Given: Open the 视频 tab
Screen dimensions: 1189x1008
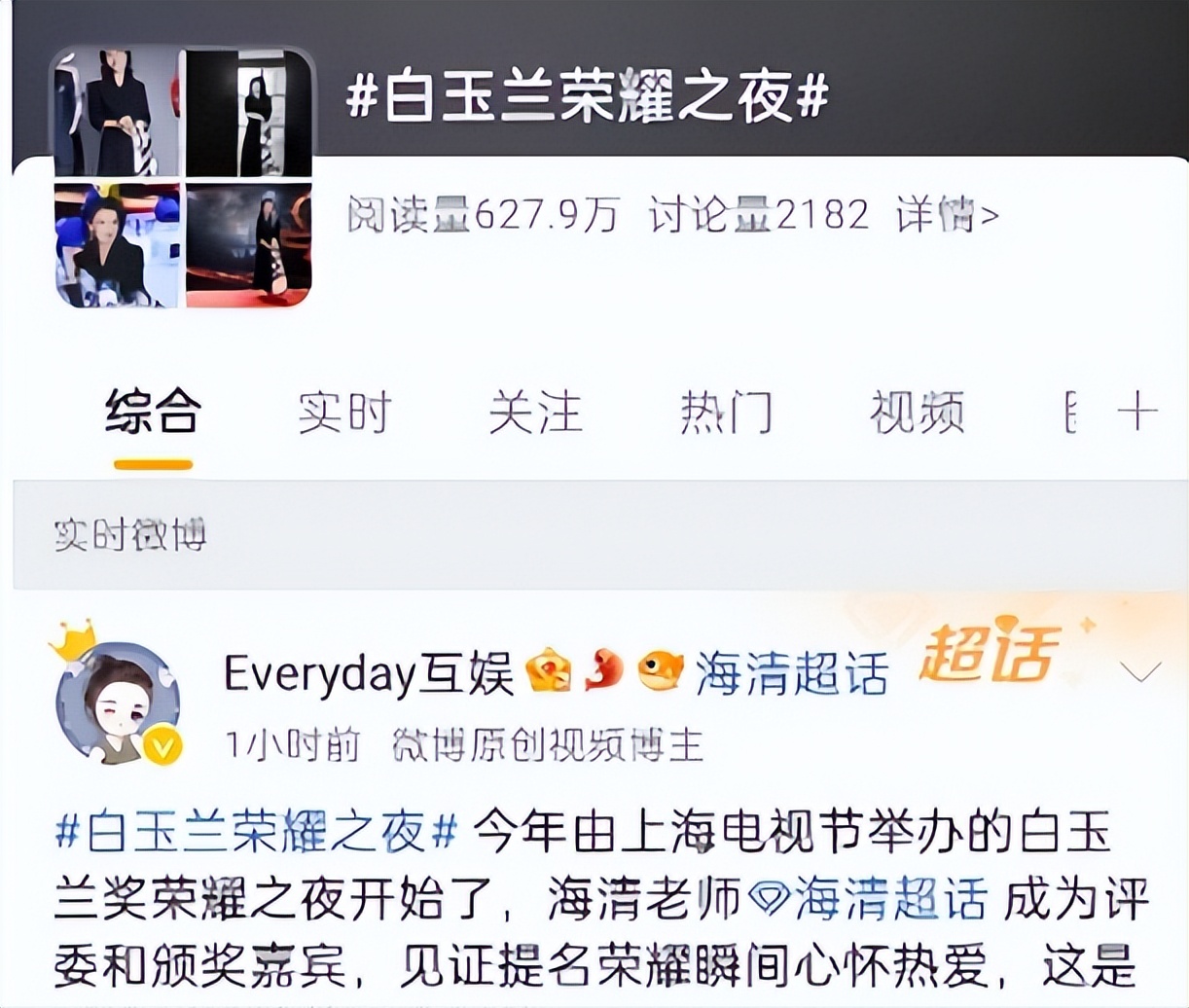Looking at the screenshot, I should (917, 412).
